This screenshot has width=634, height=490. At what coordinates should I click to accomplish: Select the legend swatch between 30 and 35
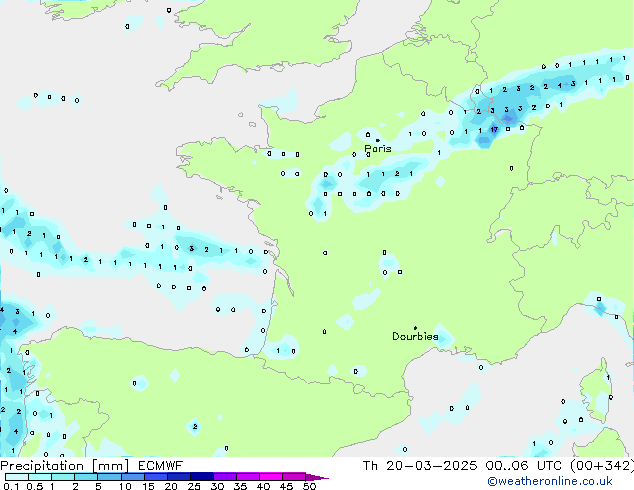pyautogui.click(x=224, y=477)
